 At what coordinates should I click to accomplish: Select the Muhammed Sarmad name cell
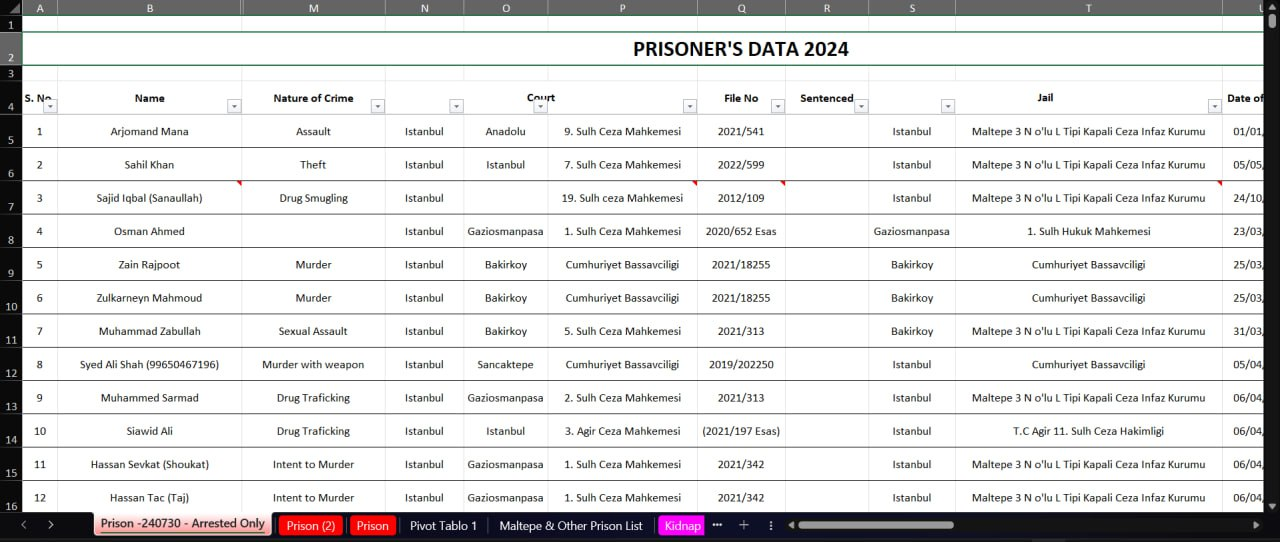[x=150, y=398]
